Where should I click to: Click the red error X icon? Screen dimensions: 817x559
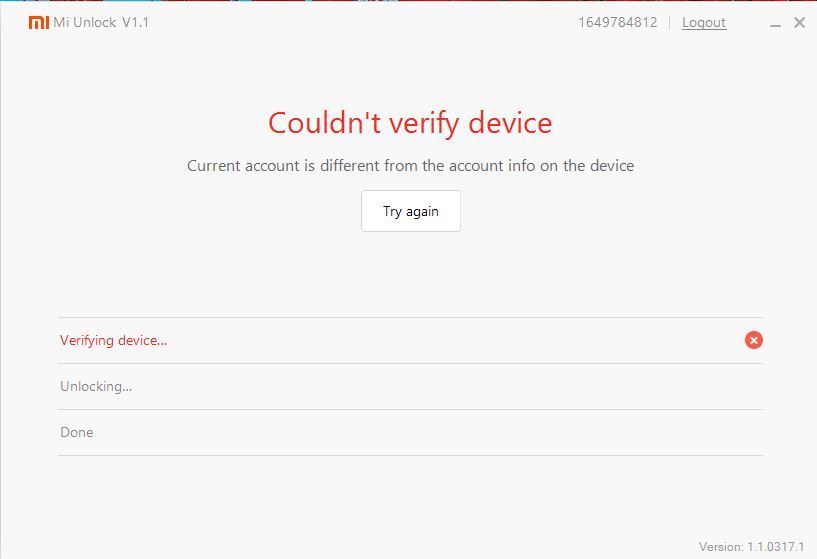(754, 340)
